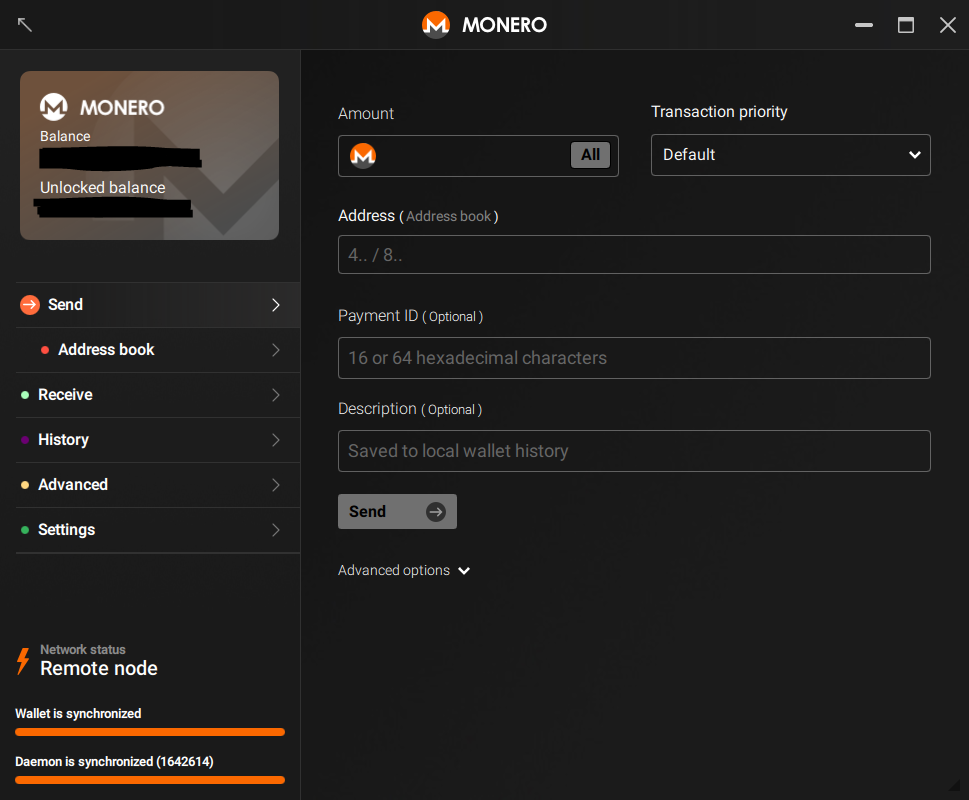Click the circled arrow on Send button
Screen dimensions: 969x800
436,512
